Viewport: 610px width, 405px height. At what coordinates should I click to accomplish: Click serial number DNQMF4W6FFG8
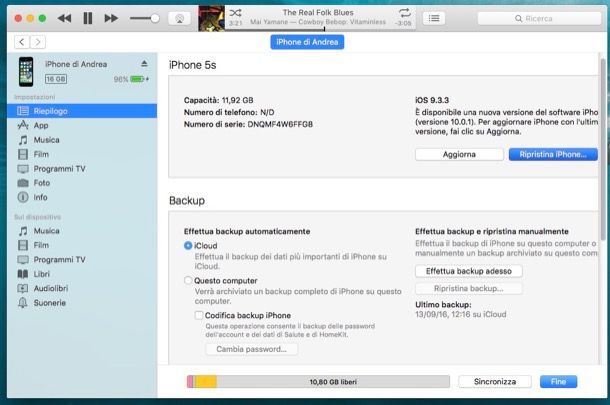280,124
